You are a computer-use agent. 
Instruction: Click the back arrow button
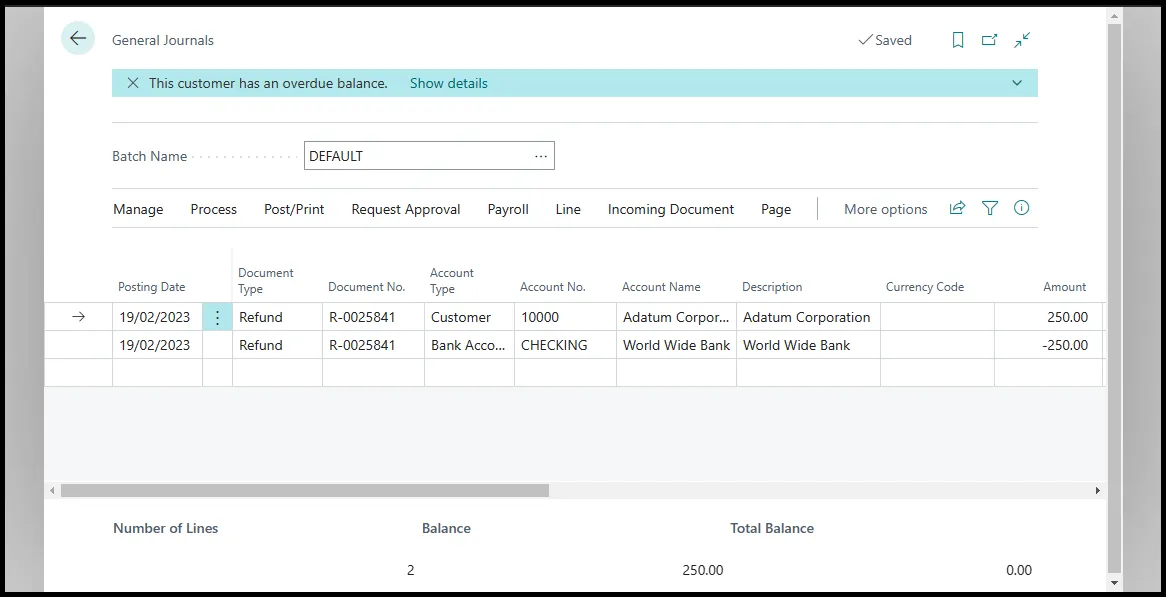(78, 39)
